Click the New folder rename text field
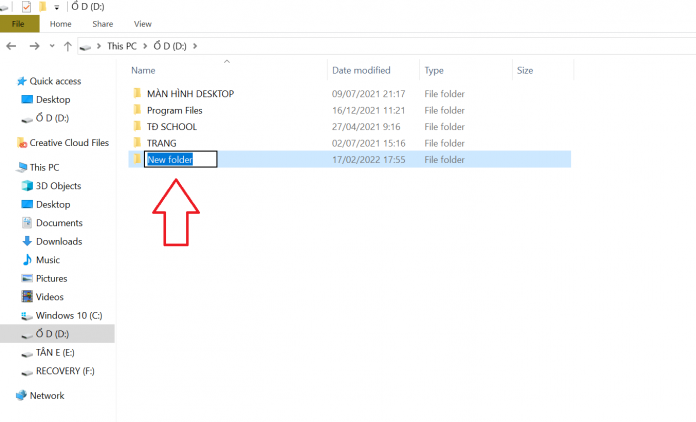696x422 pixels. tap(180, 160)
